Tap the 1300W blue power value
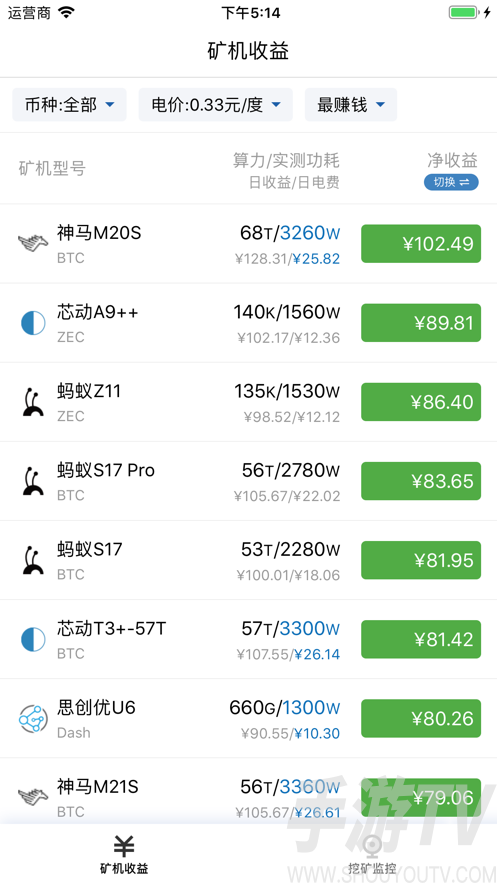497x883 pixels. 311,707
